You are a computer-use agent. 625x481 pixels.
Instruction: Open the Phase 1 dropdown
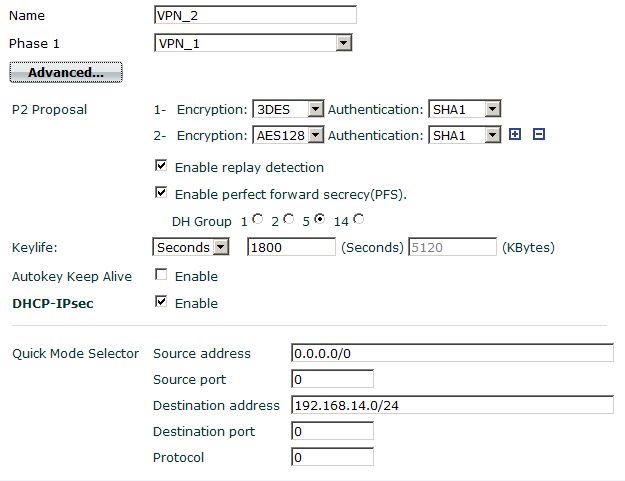coord(253,43)
